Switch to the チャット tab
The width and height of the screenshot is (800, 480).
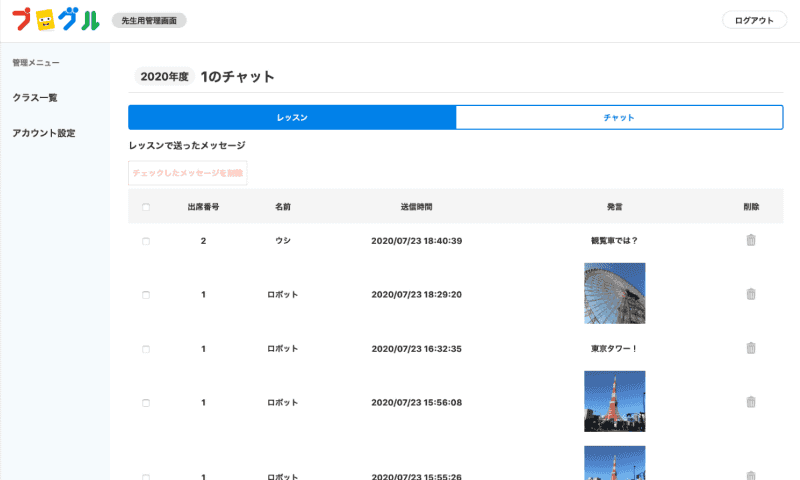tap(619, 117)
